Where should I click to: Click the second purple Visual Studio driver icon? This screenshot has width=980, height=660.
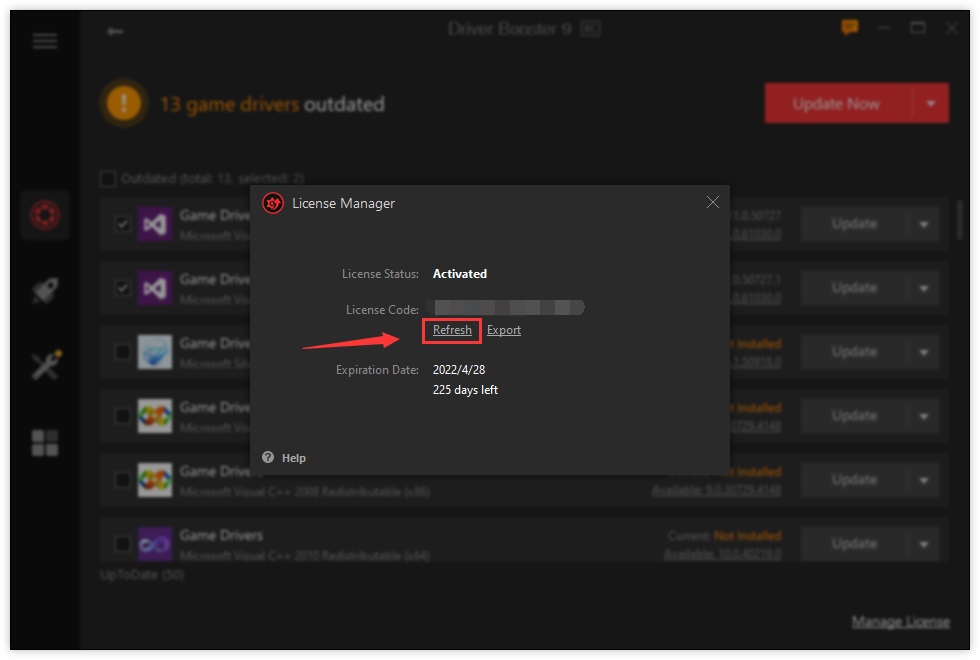155,288
